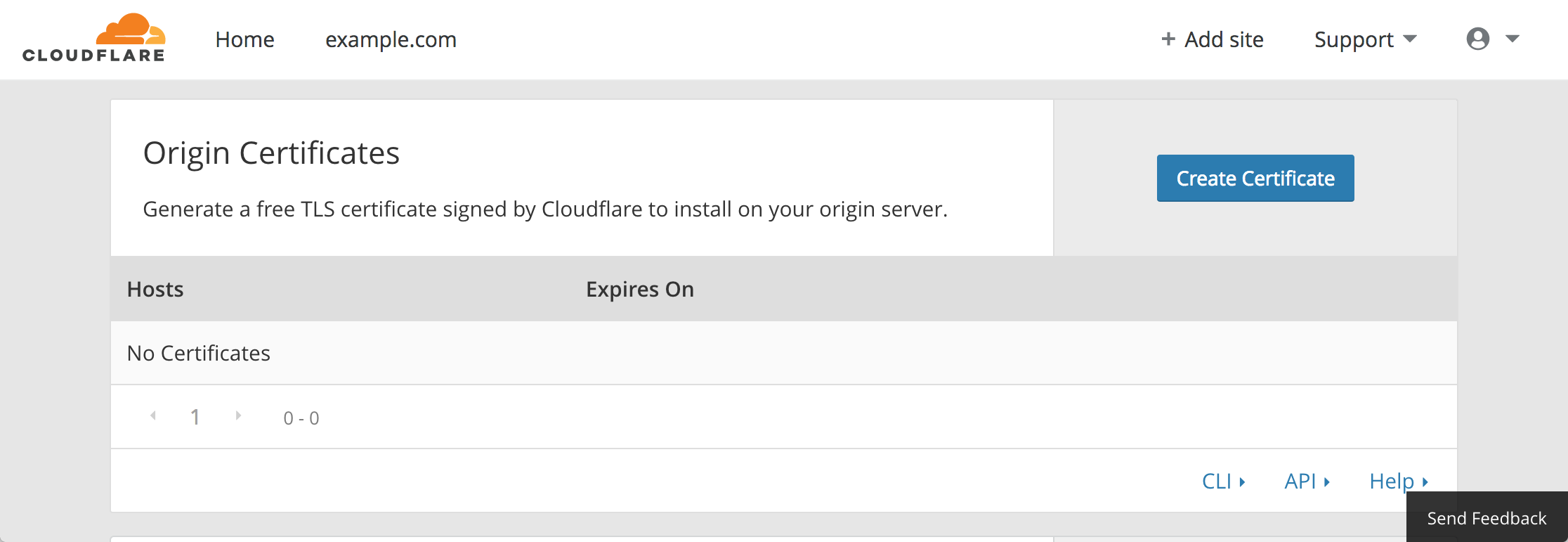Click the Hosts column header
This screenshot has height=542, width=1568.
(x=155, y=289)
